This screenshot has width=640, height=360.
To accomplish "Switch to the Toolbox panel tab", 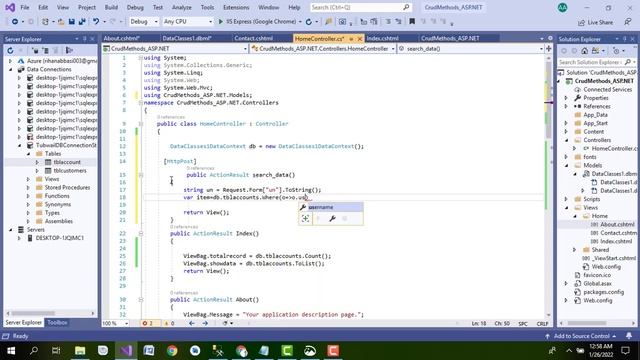I will [57, 322].
